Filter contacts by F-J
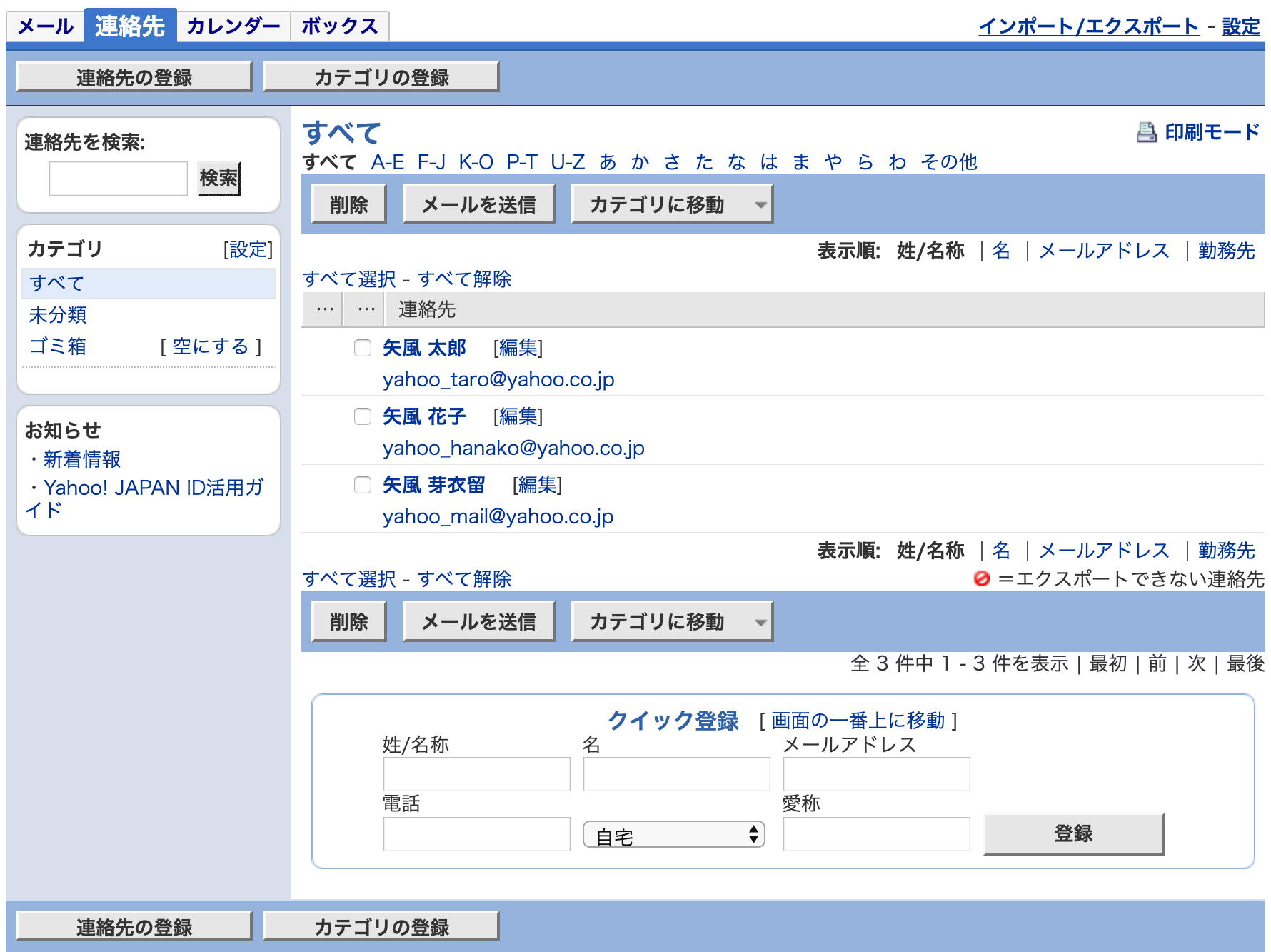Image resolution: width=1271 pixels, height=952 pixels. [x=431, y=162]
